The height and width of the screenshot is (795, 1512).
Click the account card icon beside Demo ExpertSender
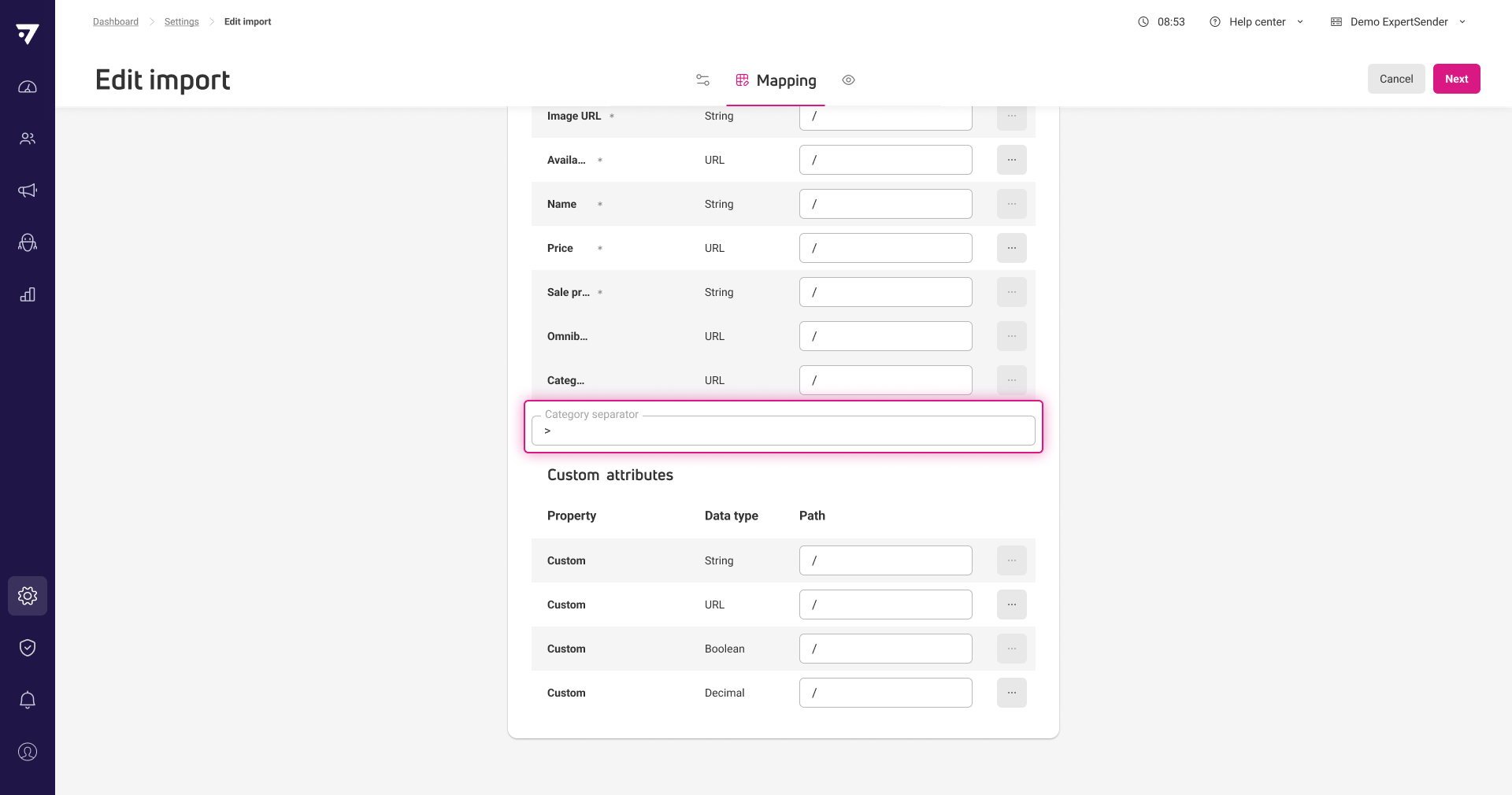pyautogui.click(x=1336, y=22)
